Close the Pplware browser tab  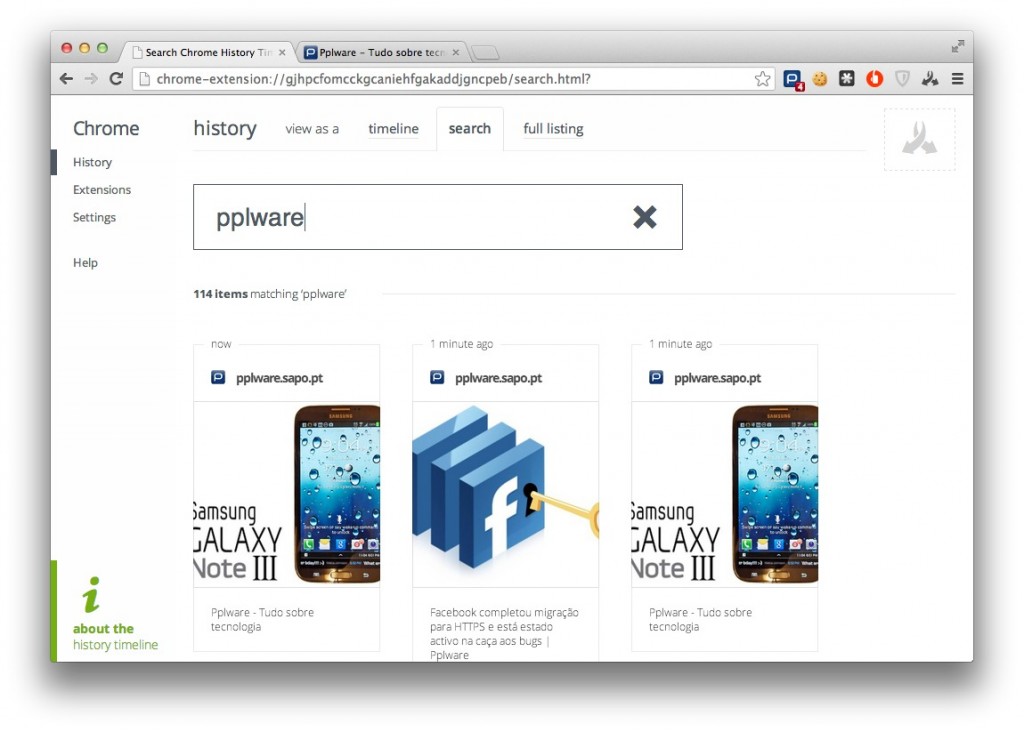(x=456, y=52)
